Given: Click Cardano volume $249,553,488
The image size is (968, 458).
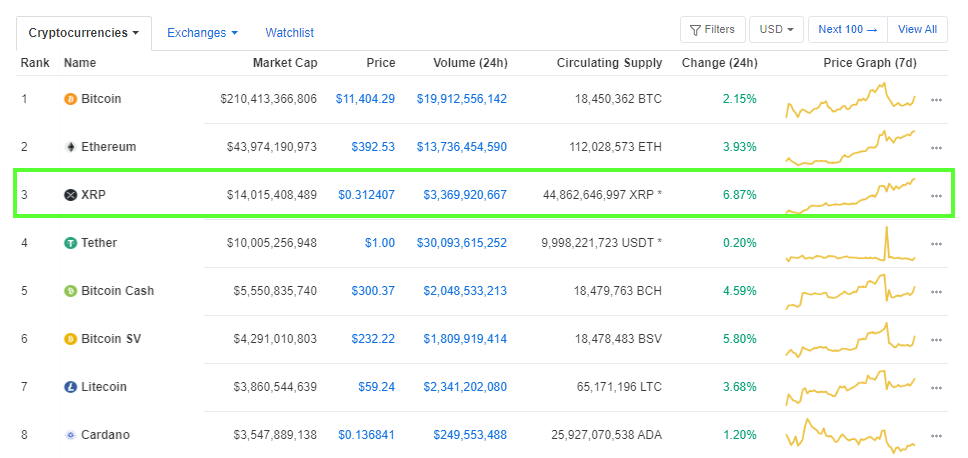Looking at the screenshot, I should (470, 435).
